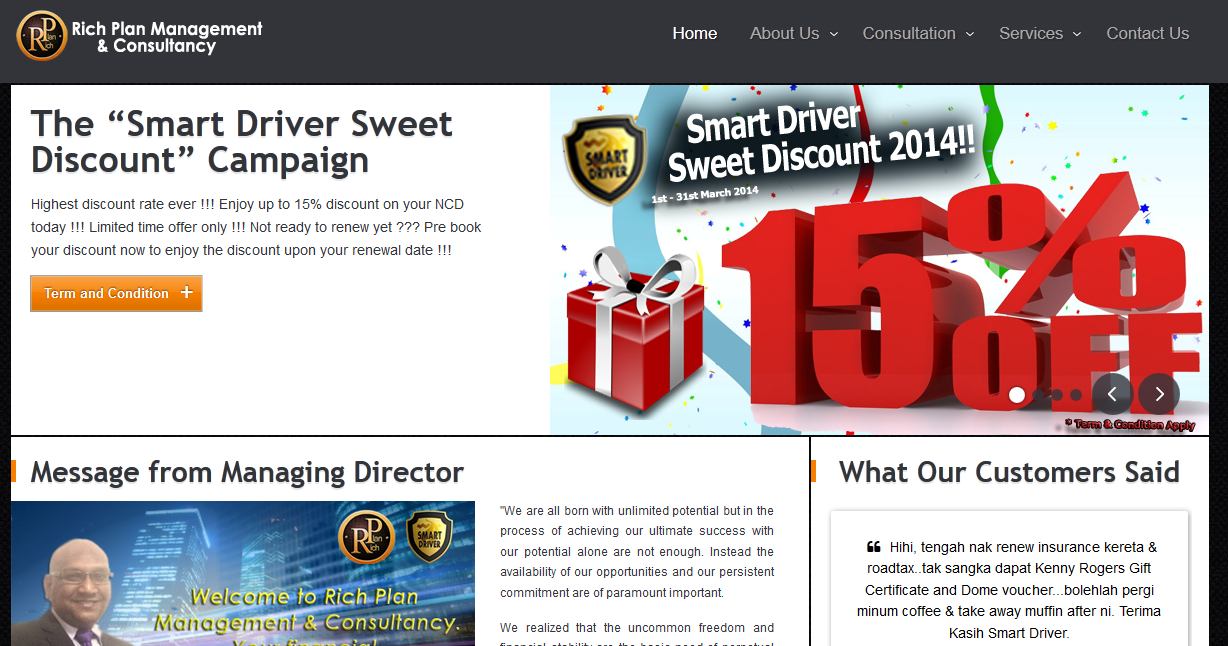Click the '1st - 31st March 2014' date text
Image resolution: width=1228 pixels, height=646 pixels.
705,195
